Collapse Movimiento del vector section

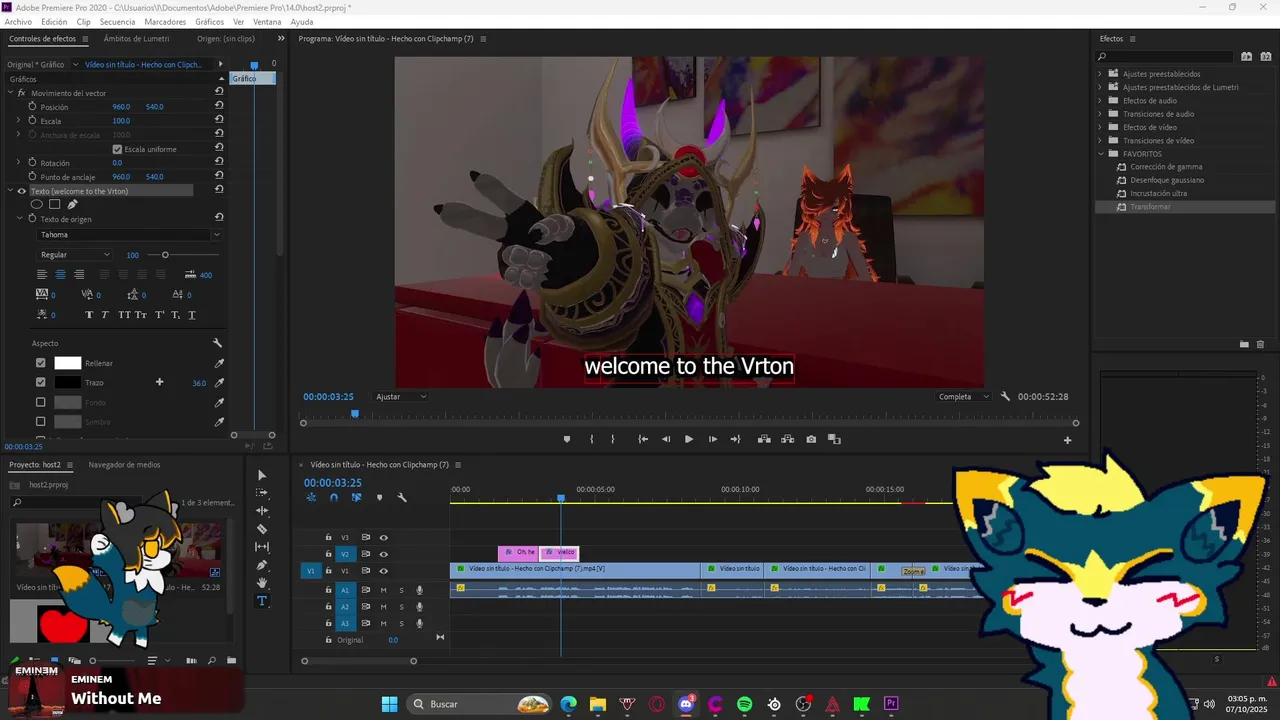click(10, 93)
